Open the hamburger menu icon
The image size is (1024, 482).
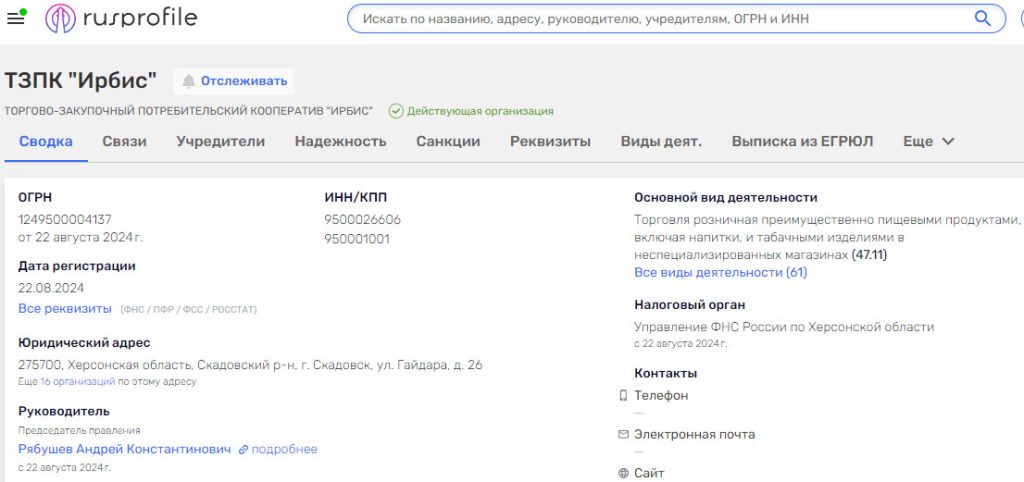16,18
